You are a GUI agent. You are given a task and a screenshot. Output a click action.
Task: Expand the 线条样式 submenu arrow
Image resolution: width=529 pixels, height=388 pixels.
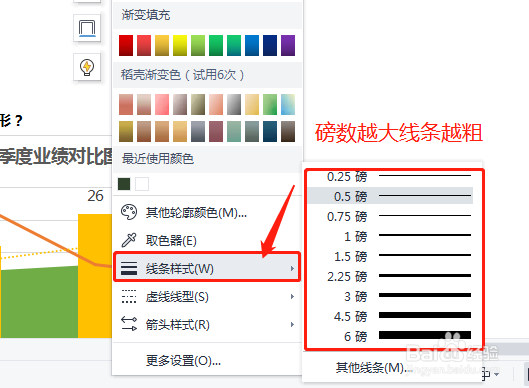click(x=292, y=269)
